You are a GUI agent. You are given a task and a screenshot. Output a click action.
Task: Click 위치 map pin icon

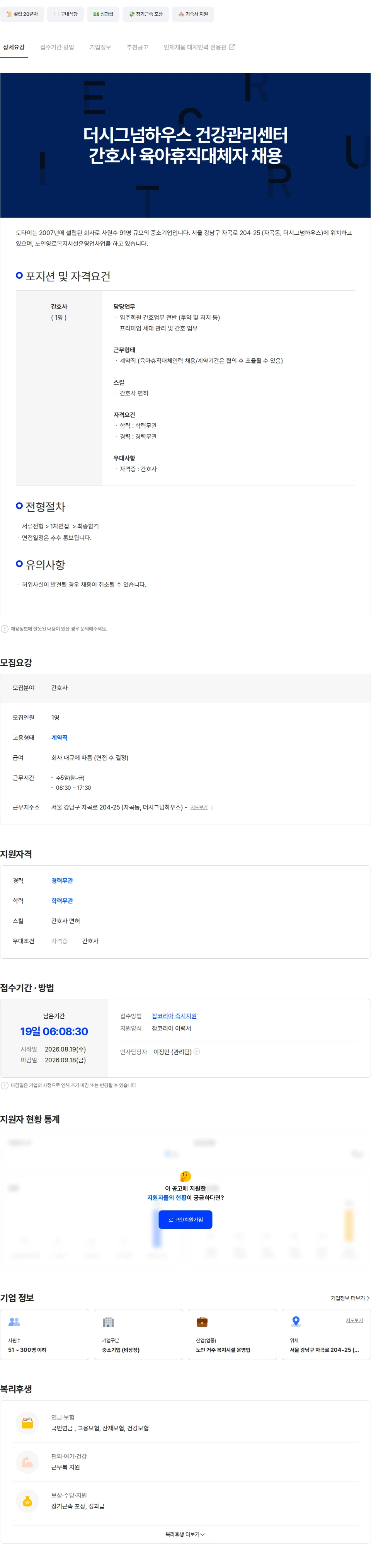click(296, 1321)
